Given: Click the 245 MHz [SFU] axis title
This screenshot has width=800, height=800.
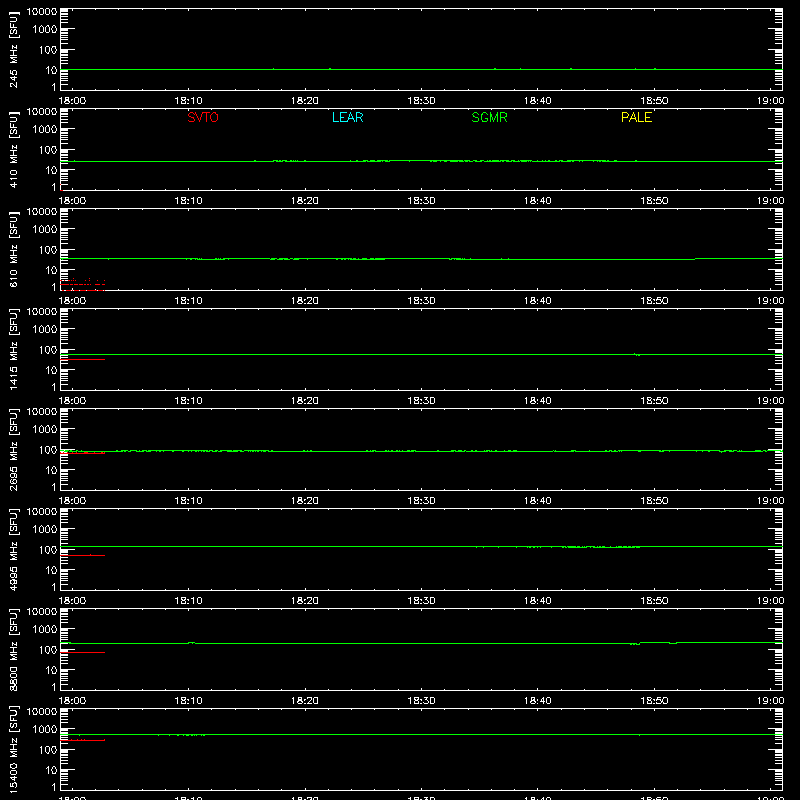Looking at the screenshot, I should 13,50.
